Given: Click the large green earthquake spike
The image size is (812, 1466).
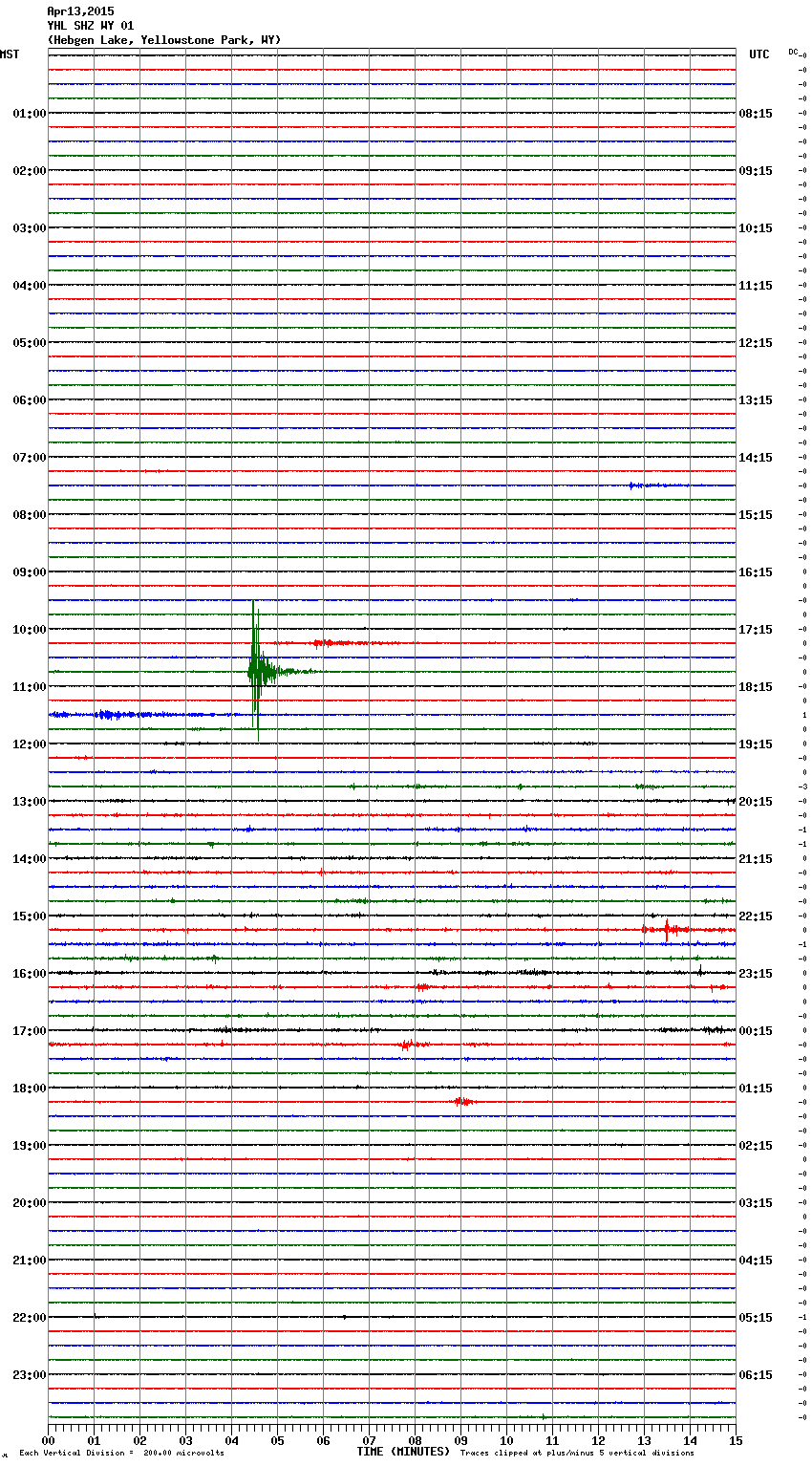Looking at the screenshot, I should coord(255,670).
